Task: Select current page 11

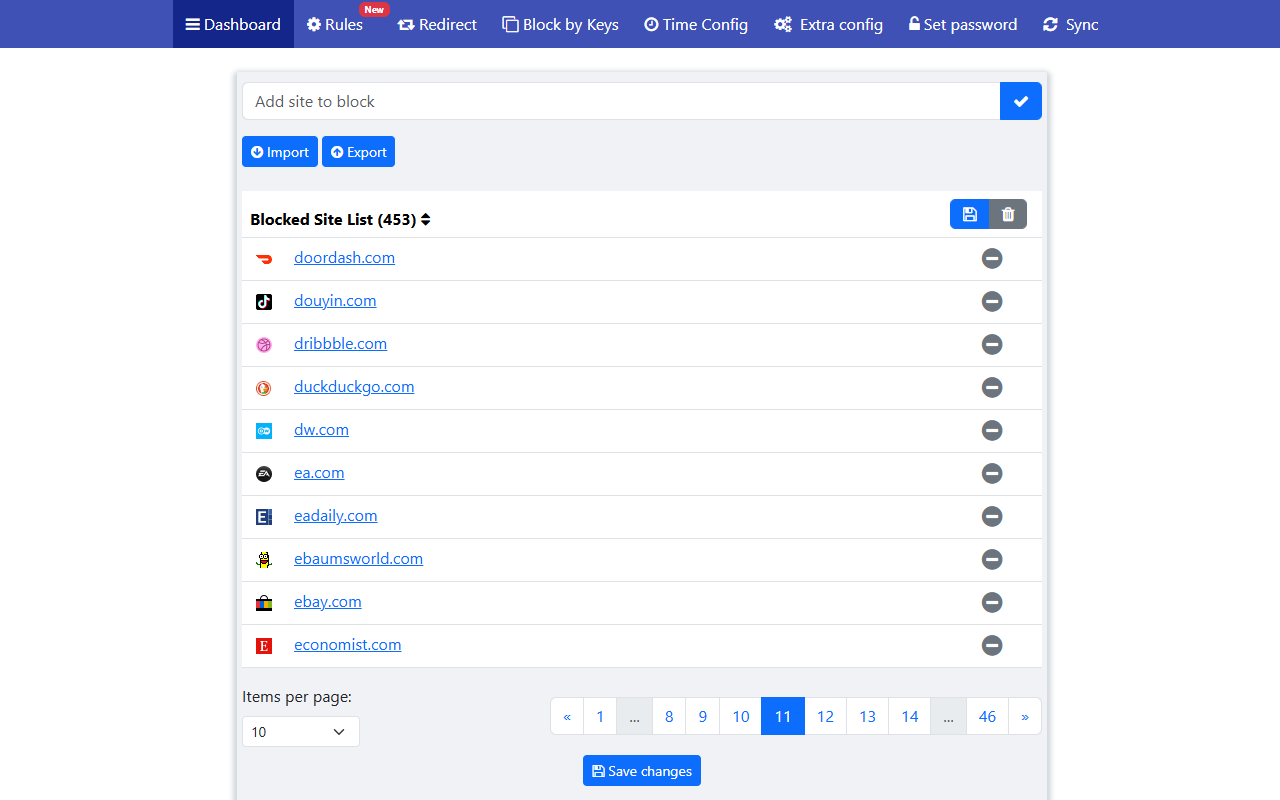Action: [x=783, y=716]
